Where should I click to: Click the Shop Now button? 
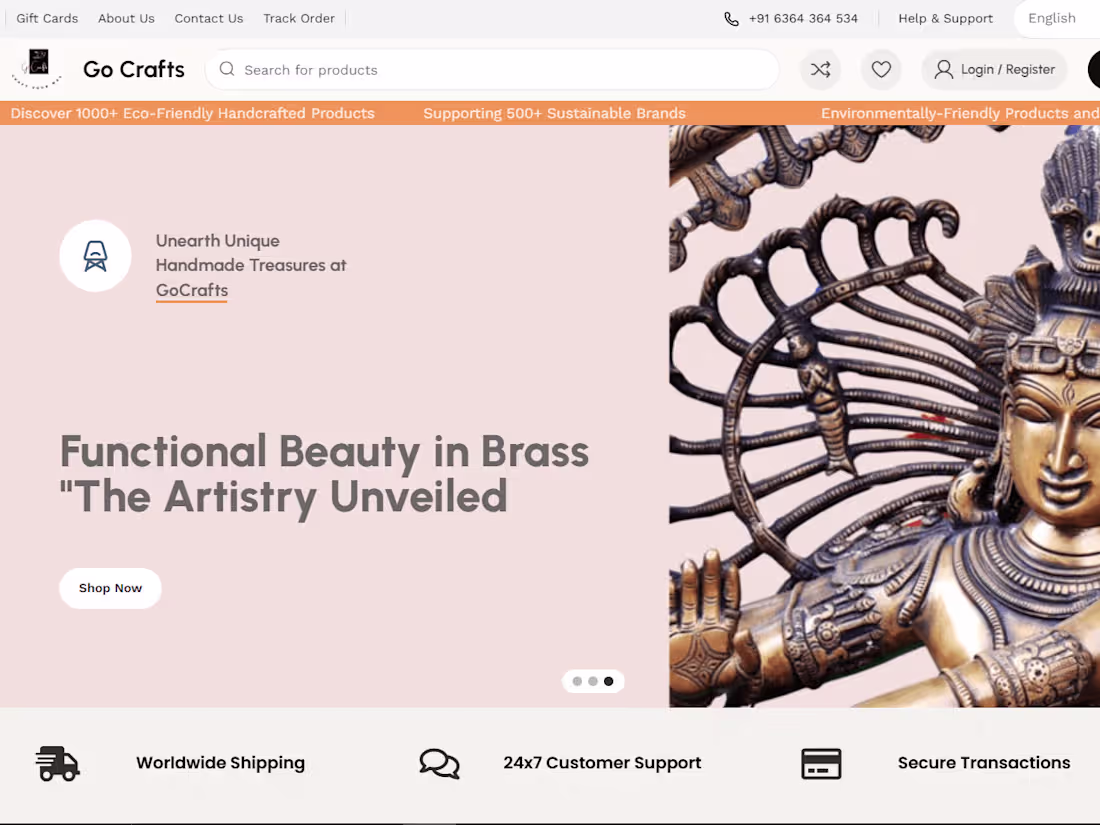point(110,588)
